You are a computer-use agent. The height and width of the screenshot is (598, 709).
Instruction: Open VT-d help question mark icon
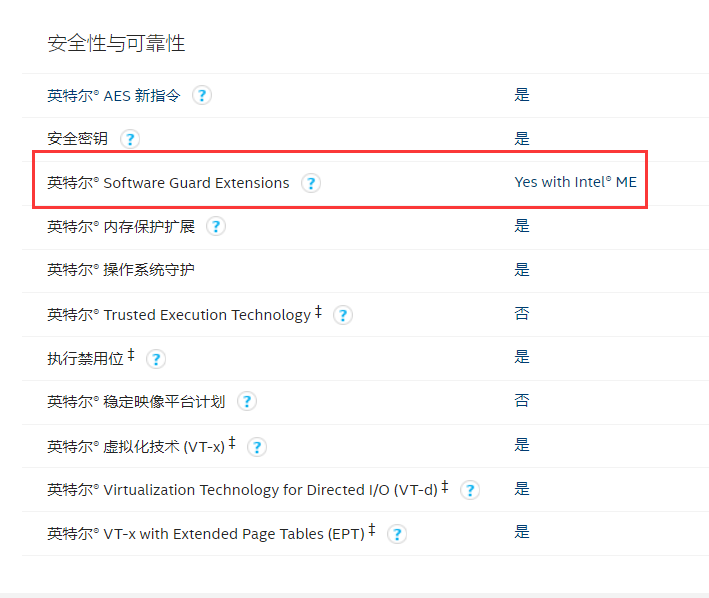[x=470, y=490]
